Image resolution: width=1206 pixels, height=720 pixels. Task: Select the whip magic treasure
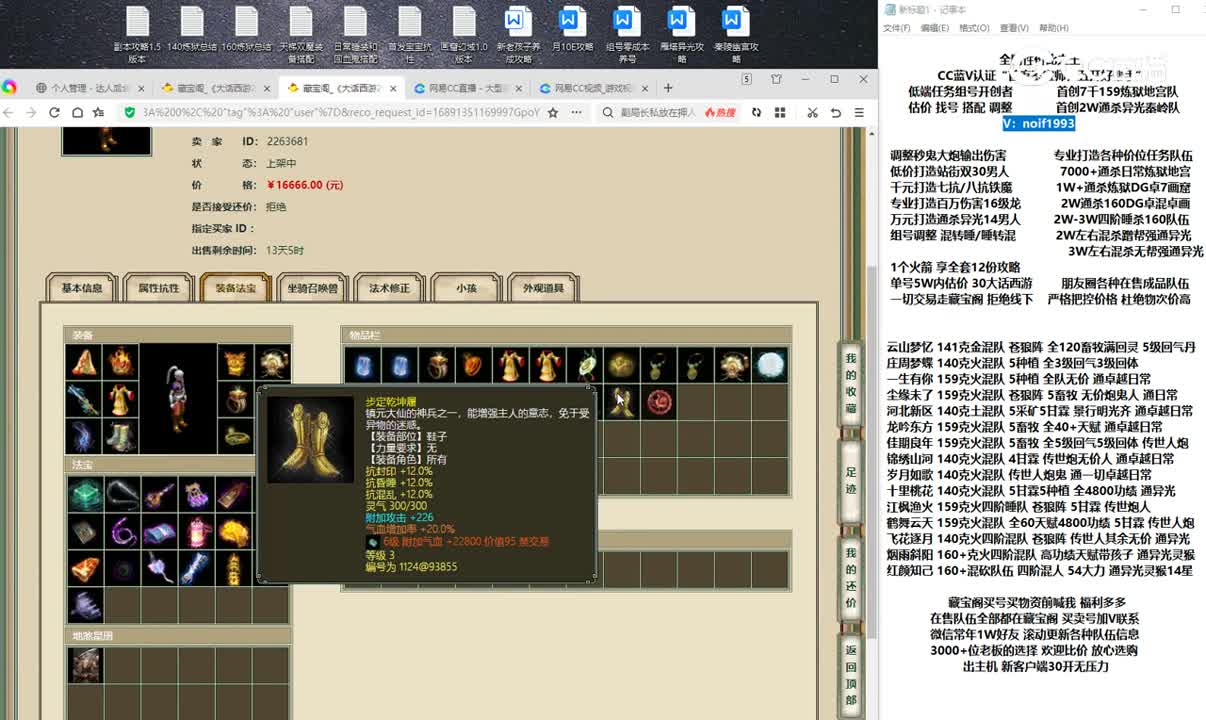(122, 494)
